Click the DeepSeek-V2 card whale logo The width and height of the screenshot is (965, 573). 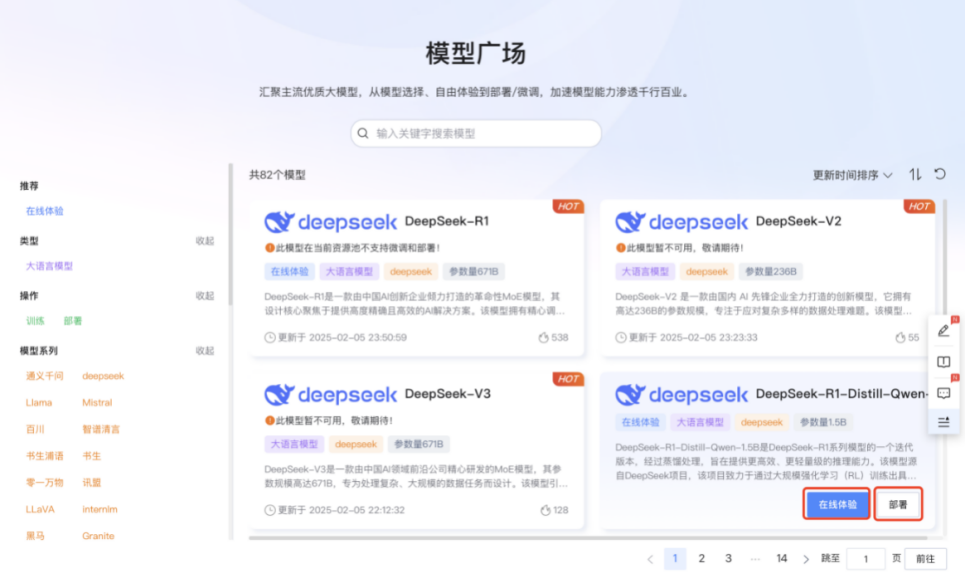[x=630, y=222]
